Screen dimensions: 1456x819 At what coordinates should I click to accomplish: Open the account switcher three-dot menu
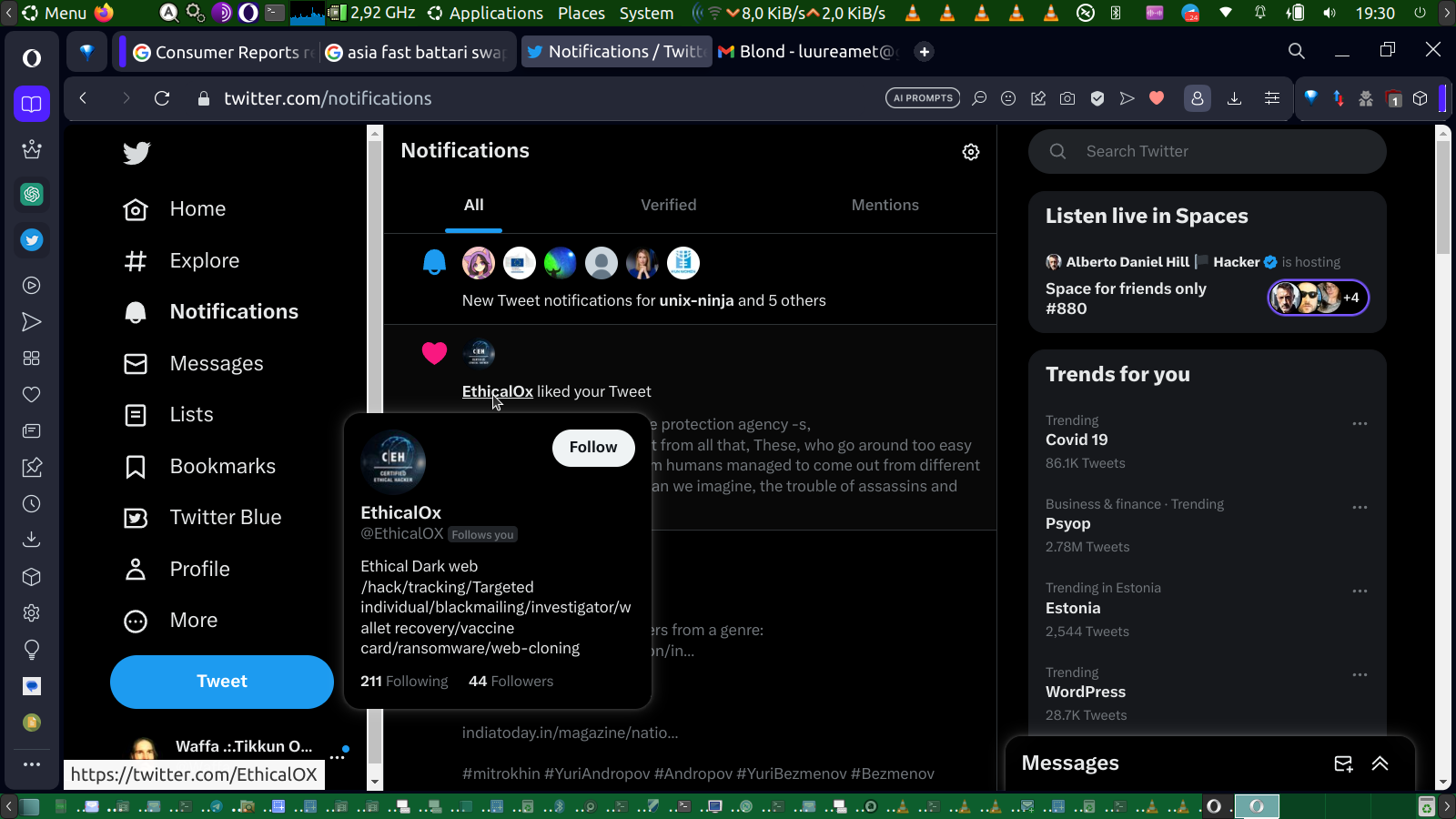(x=338, y=757)
